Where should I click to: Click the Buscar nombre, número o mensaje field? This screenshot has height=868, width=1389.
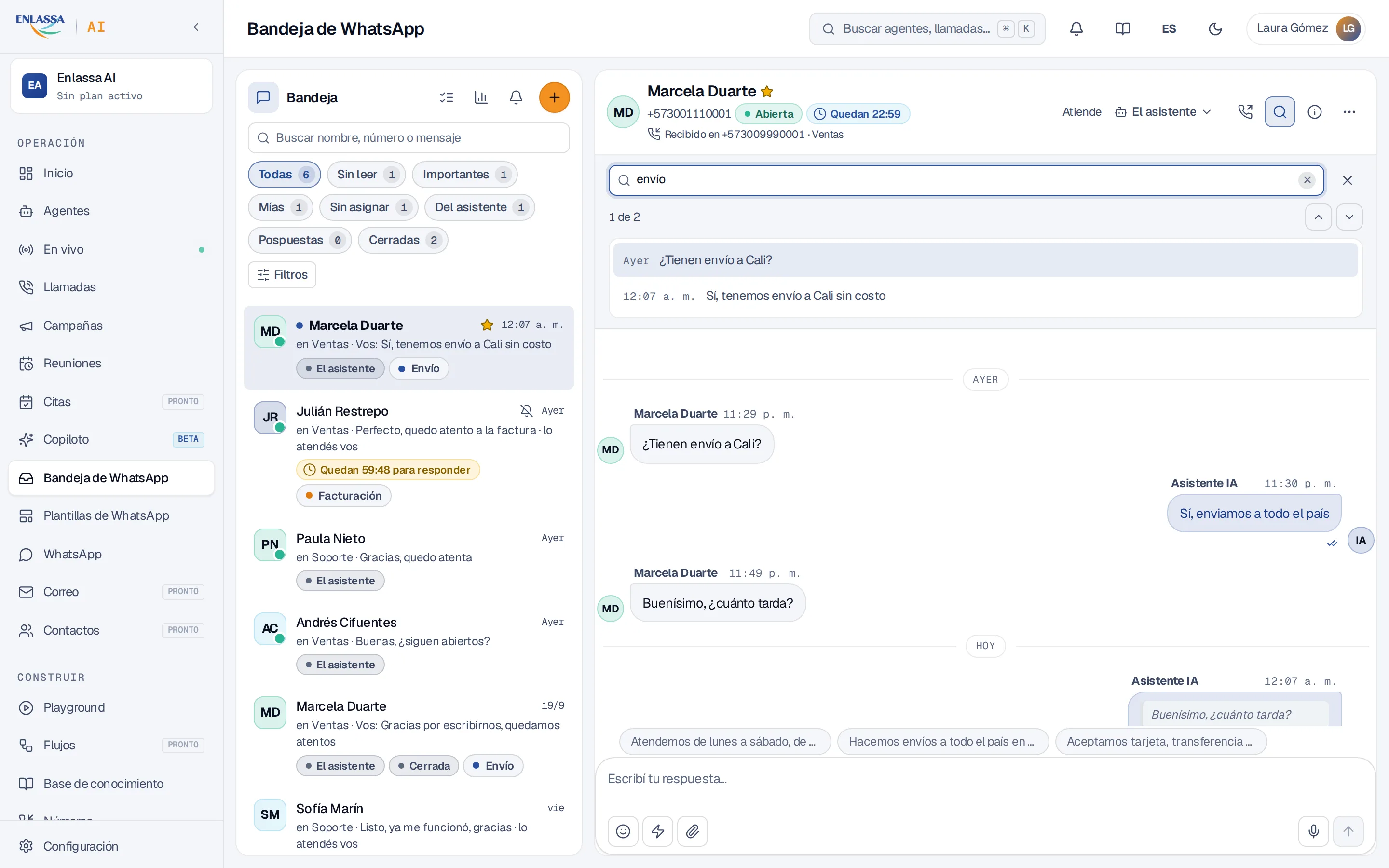click(x=409, y=138)
